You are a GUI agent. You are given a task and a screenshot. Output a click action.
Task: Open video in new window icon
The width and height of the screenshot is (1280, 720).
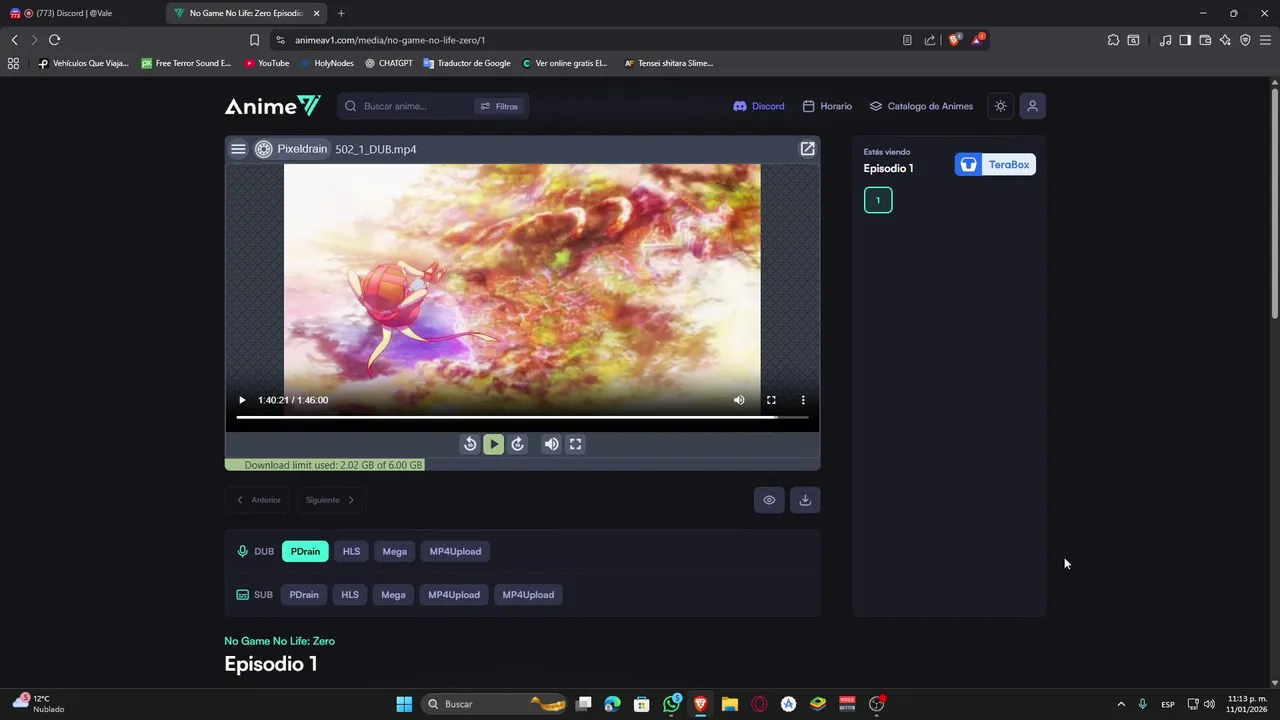[807, 149]
